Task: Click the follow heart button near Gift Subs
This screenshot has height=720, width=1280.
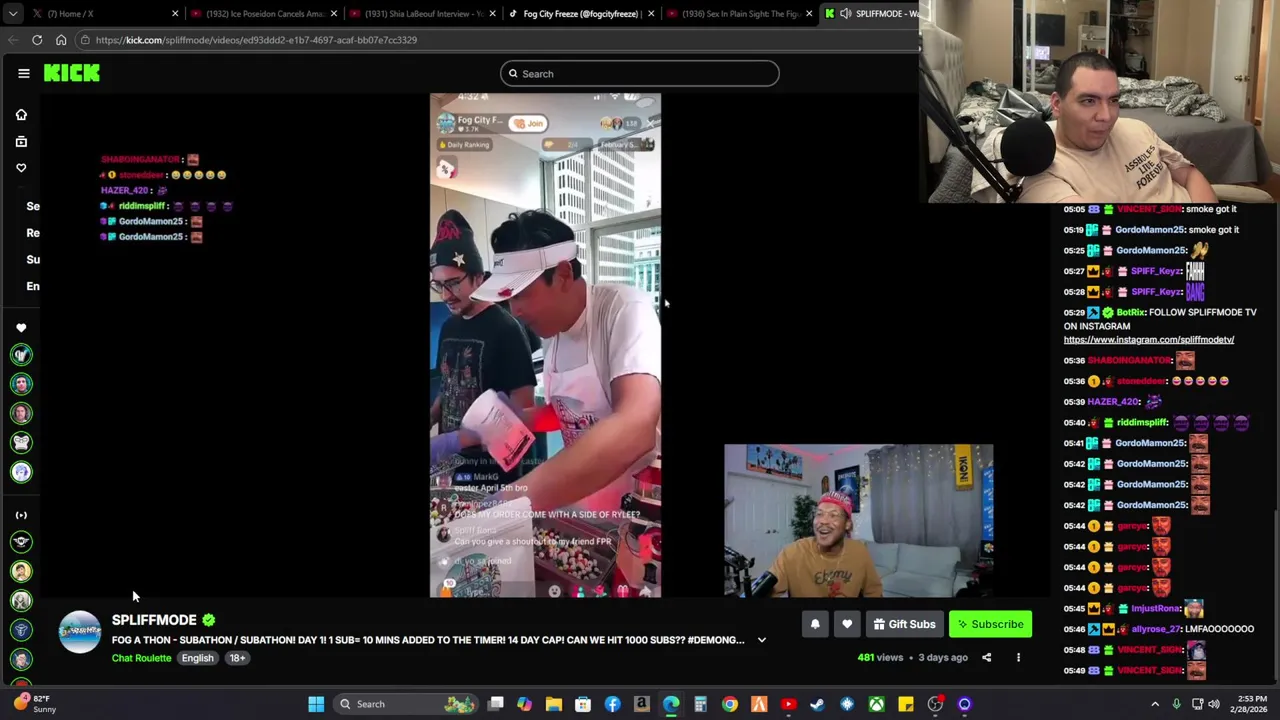Action: (x=847, y=624)
